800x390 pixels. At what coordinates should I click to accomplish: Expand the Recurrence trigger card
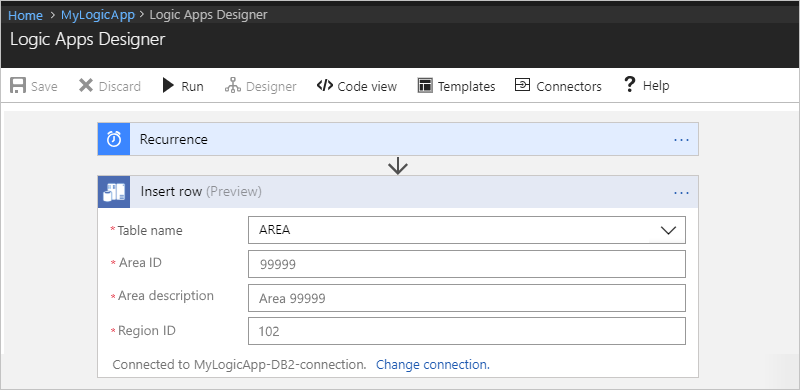(398, 139)
